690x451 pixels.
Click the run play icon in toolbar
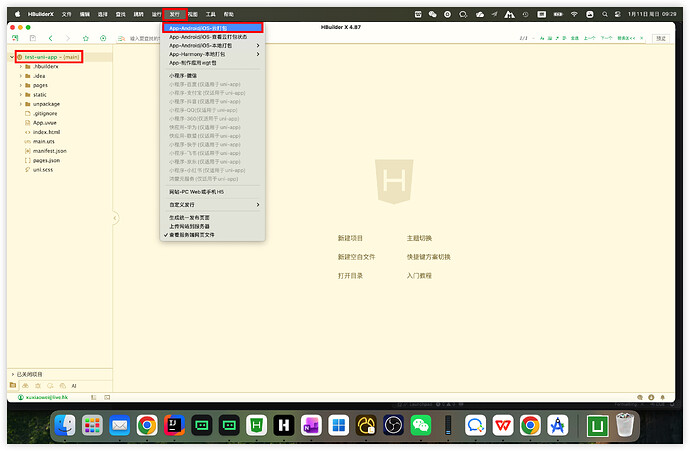point(103,38)
